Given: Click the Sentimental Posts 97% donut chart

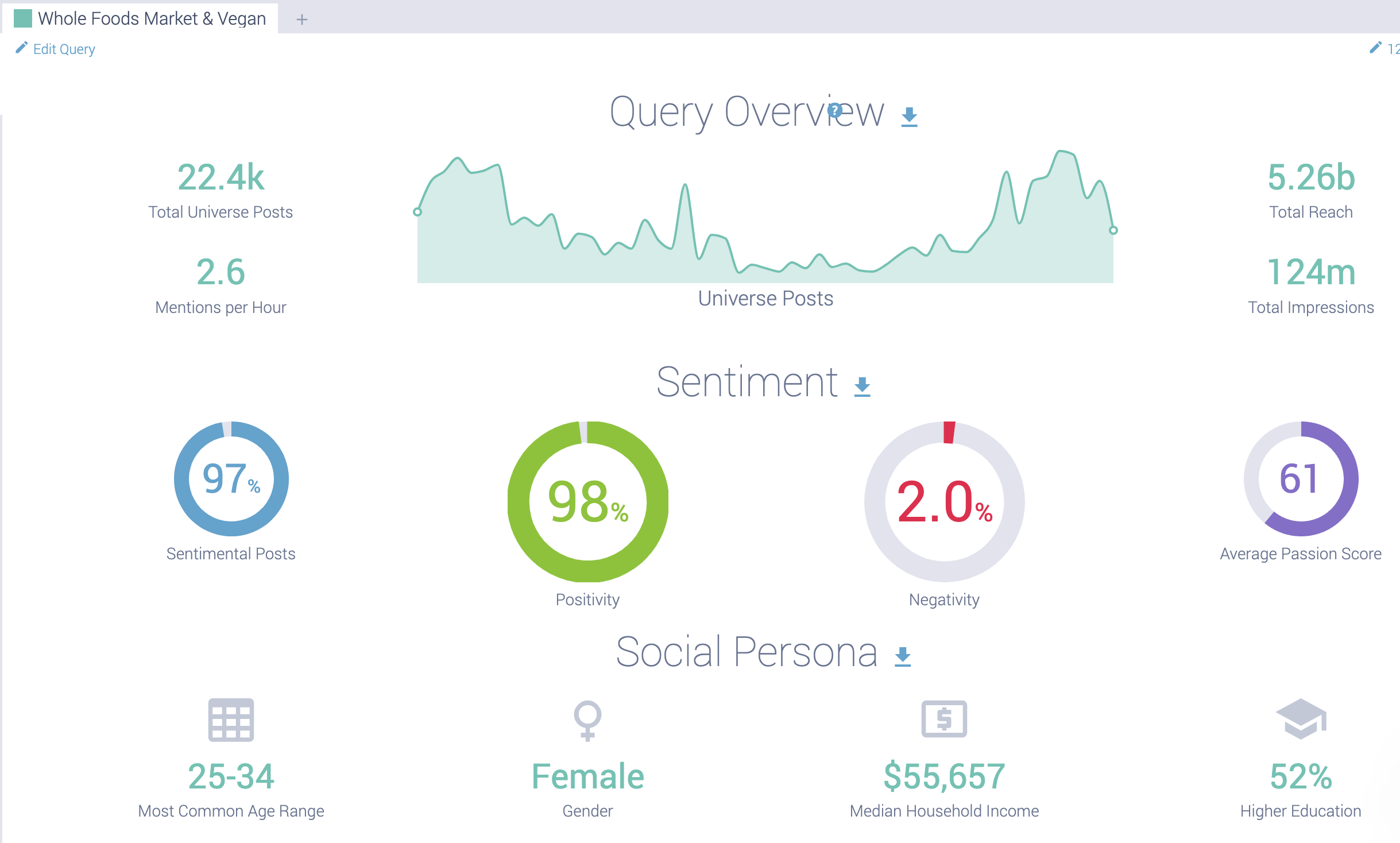Looking at the screenshot, I should (x=231, y=479).
